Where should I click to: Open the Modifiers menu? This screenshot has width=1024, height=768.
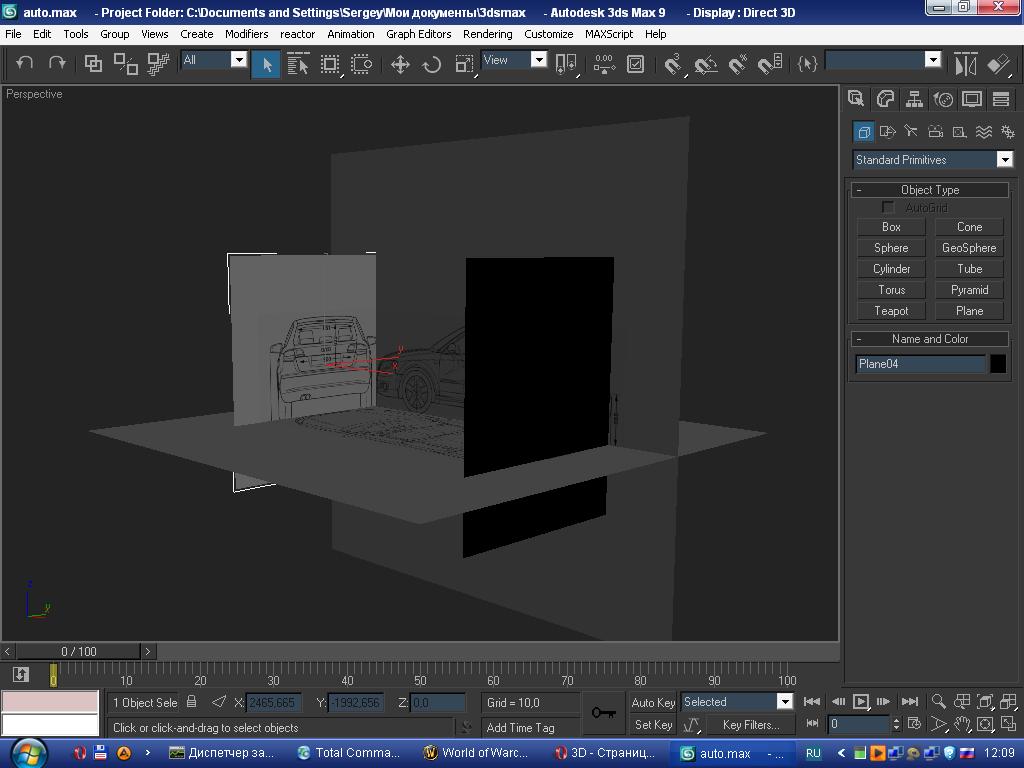pos(246,34)
